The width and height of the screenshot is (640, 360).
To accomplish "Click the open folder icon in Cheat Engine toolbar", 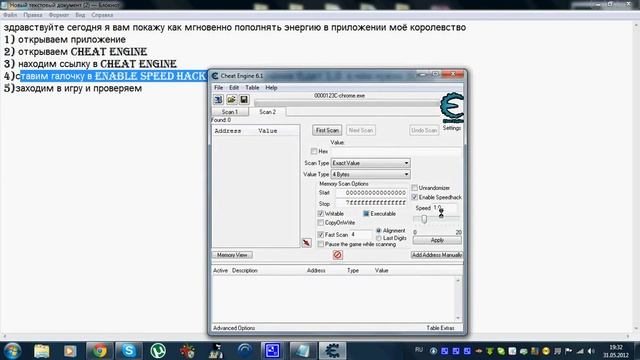I will [x=231, y=100].
